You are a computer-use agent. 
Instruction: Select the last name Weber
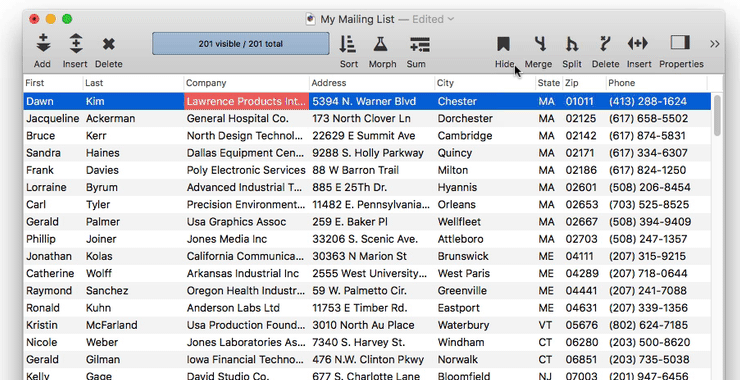point(101,343)
